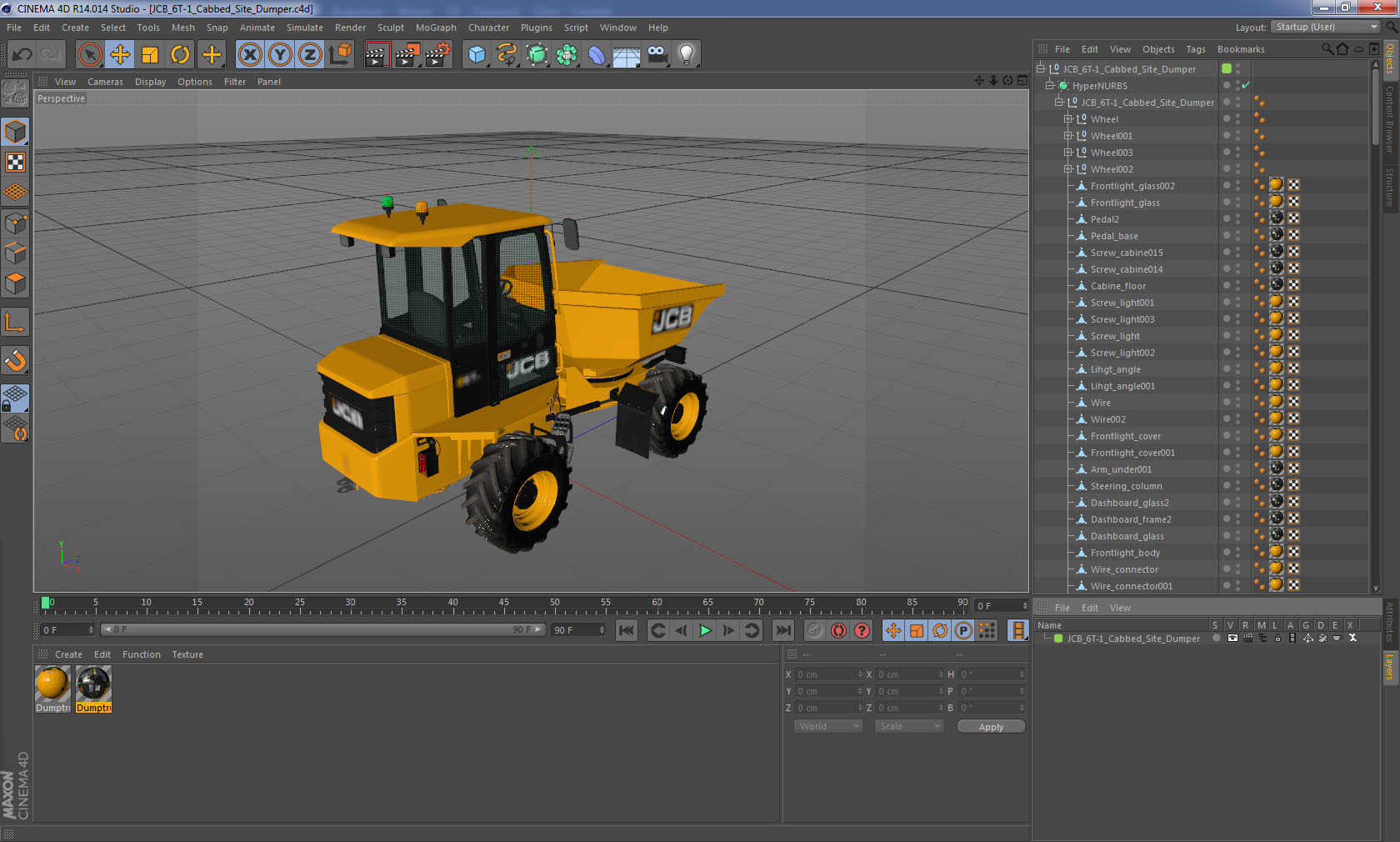Toggle the Snap magnet icon
The image size is (1400, 842).
click(x=16, y=360)
